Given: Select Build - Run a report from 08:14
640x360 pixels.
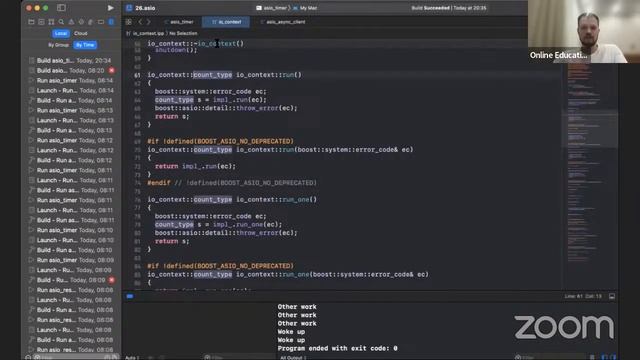Looking at the screenshot, I should 71,100.
